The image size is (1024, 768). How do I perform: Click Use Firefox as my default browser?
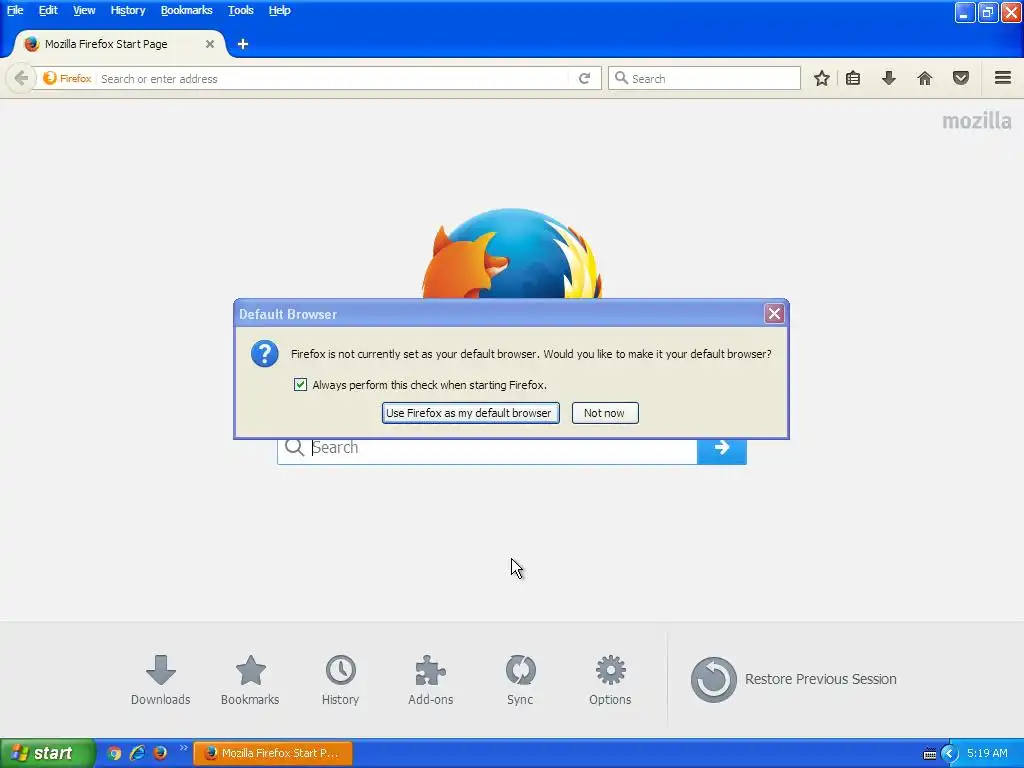pos(470,413)
